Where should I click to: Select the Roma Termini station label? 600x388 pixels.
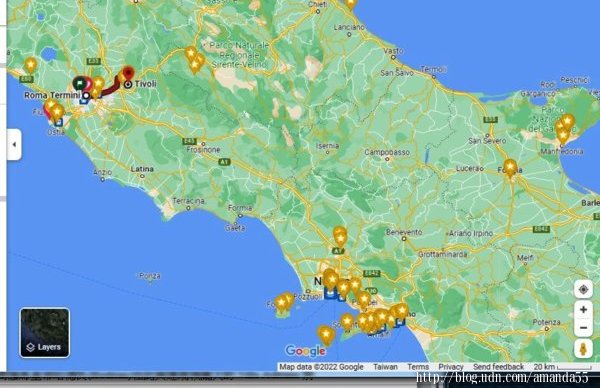(52, 95)
